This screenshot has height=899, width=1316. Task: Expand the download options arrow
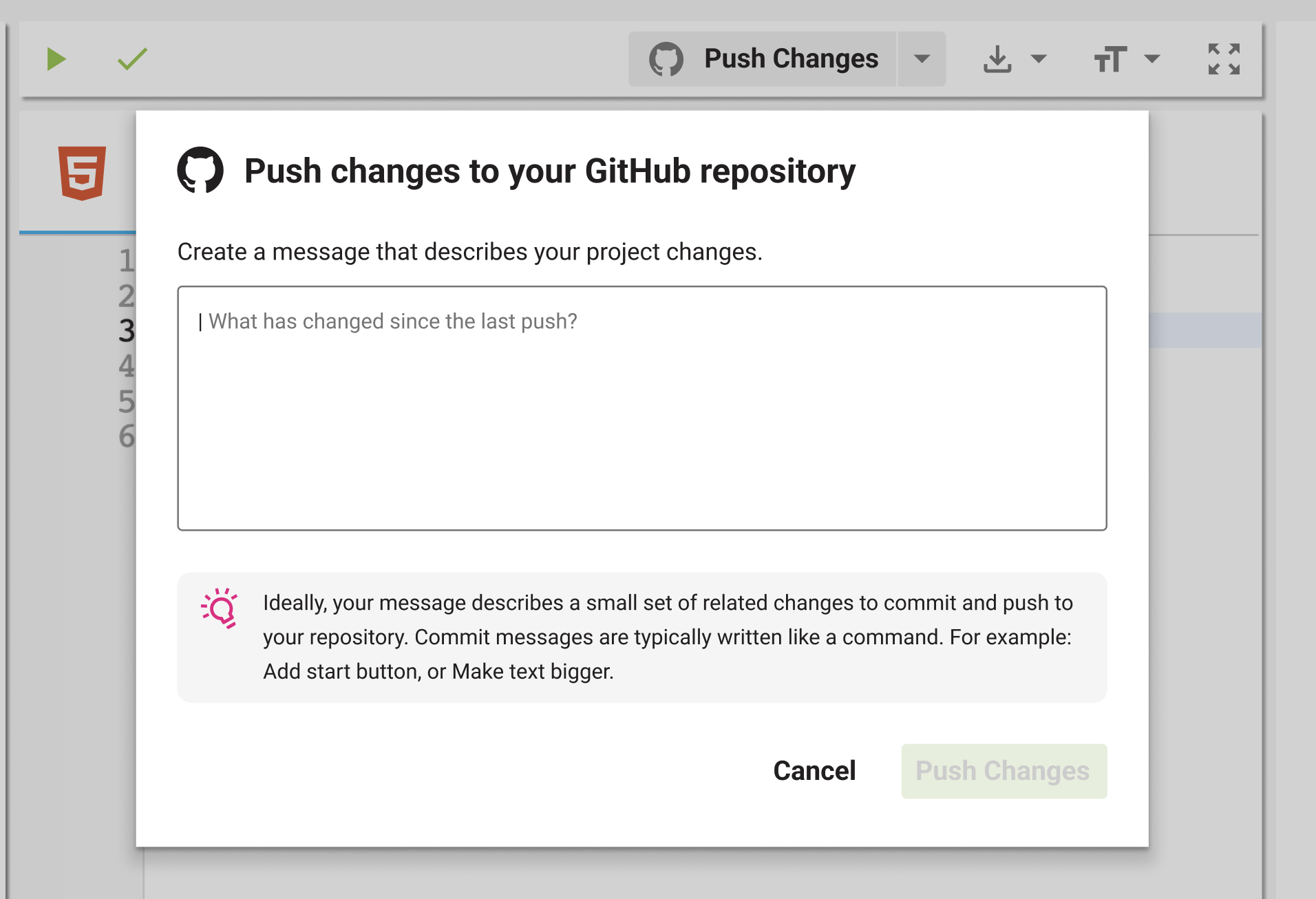click(x=1039, y=59)
